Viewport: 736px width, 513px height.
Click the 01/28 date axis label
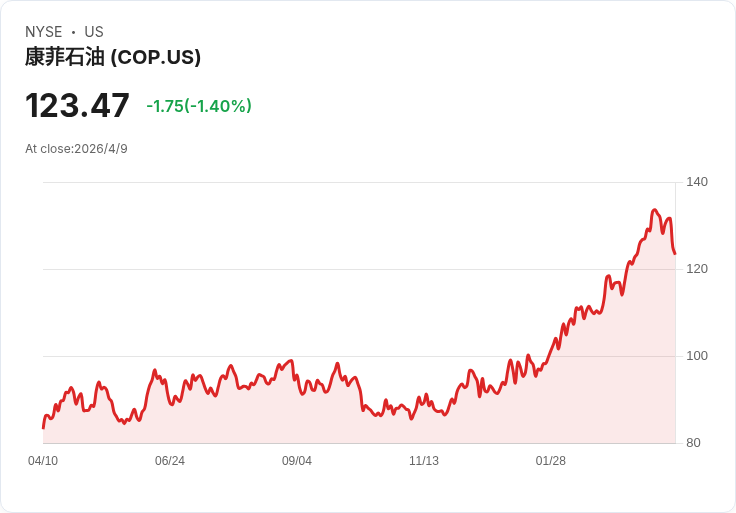(x=551, y=461)
